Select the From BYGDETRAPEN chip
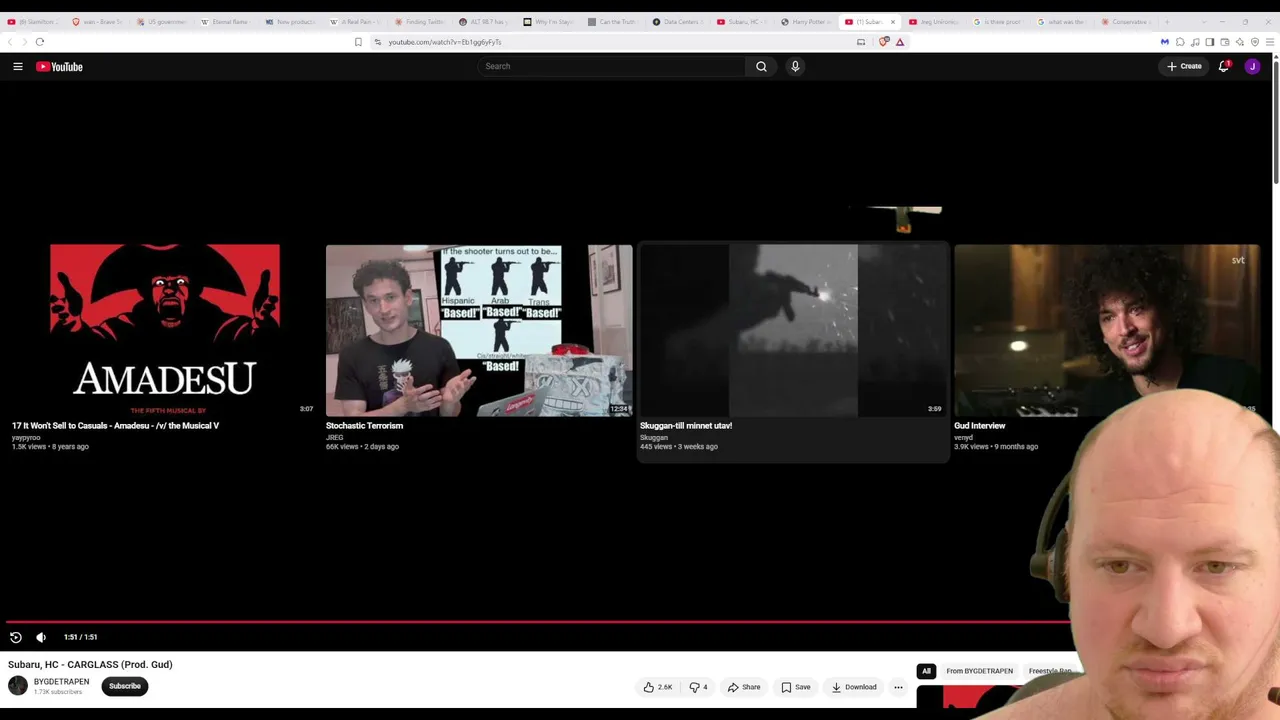Image resolution: width=1280 pixels, height=720 pixels. pos(980,671)
